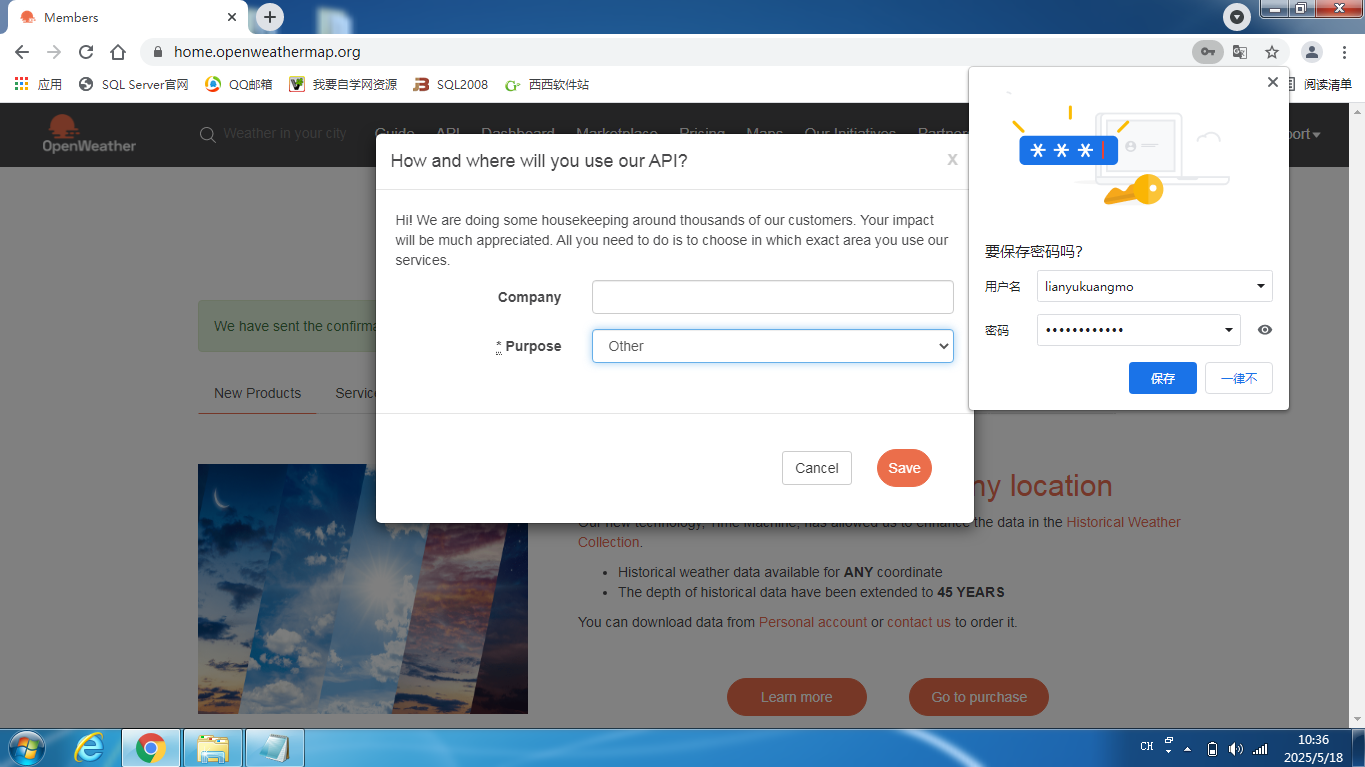The width and height of the screenshot is (1365, 767).
Task: Click Cancel in the API dialog
Action: (816, 468)
